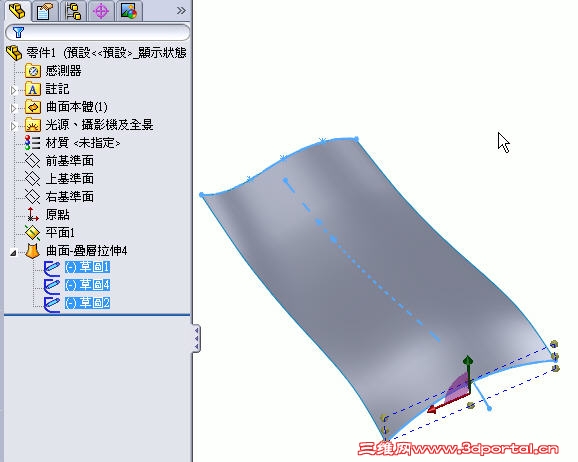The height and width of the screenshot is (462, 578).
Task: Click the 感測器 sensors folder icon
Action: pyautogui.click(x=32, y=70)
